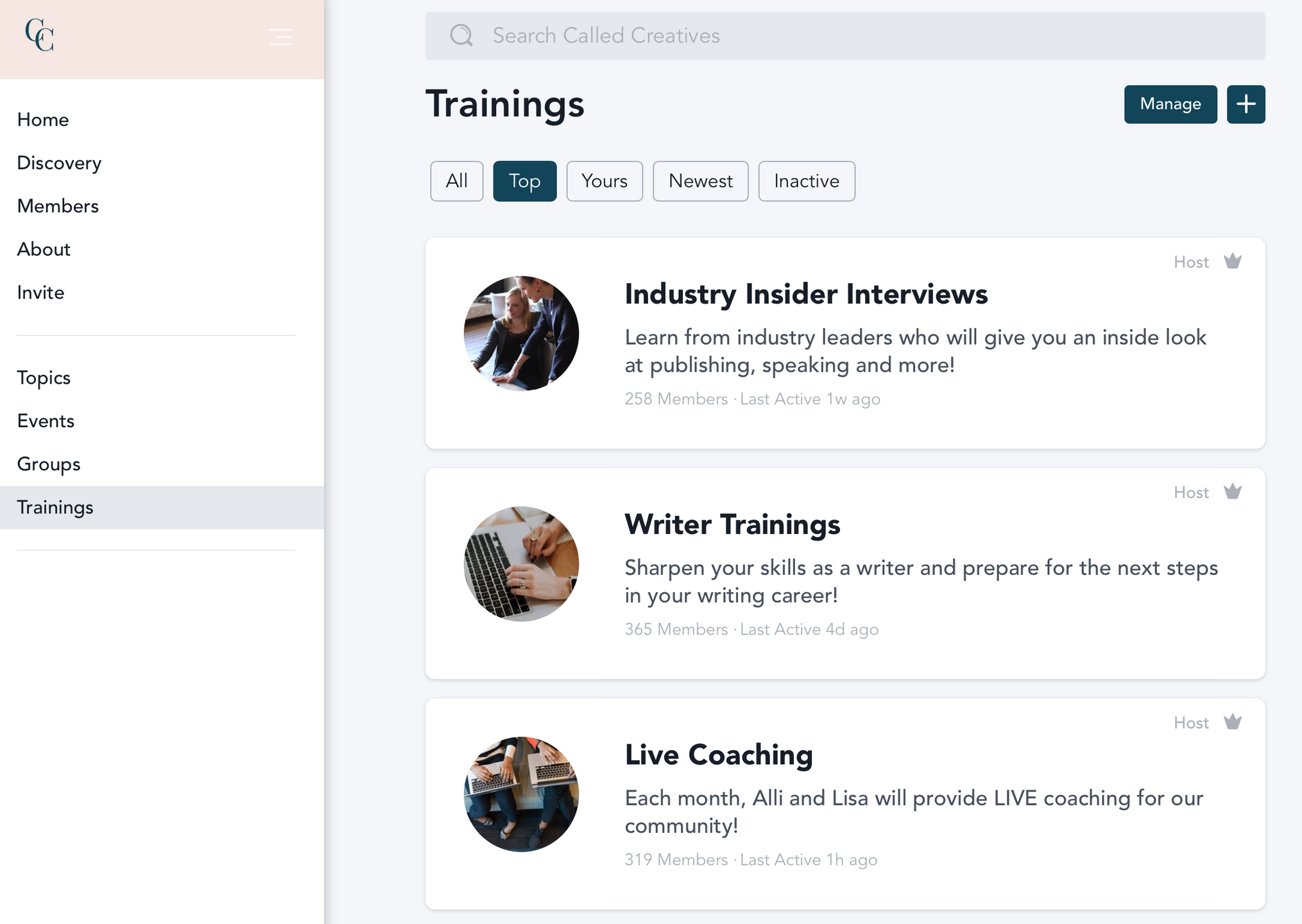The width and height of the screenshot is (1302, 924).
Task: Click the Manage button
Action: [1170, 104]
